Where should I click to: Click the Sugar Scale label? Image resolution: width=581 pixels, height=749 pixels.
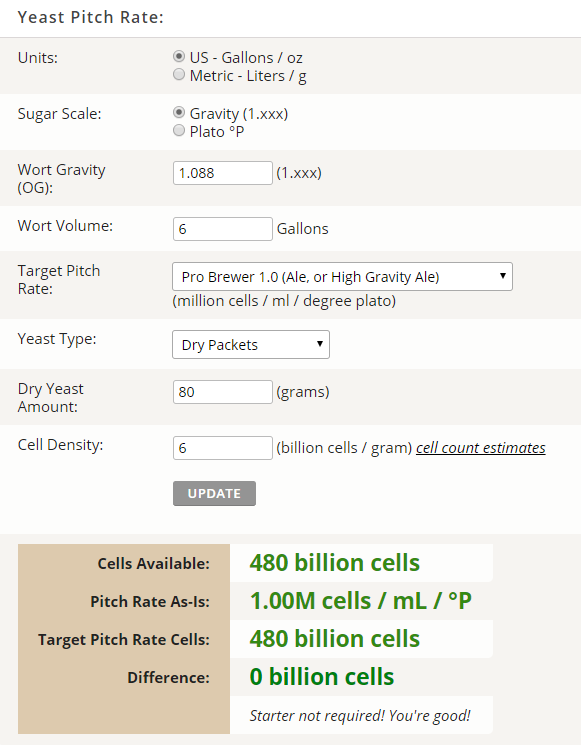(60, 114)
